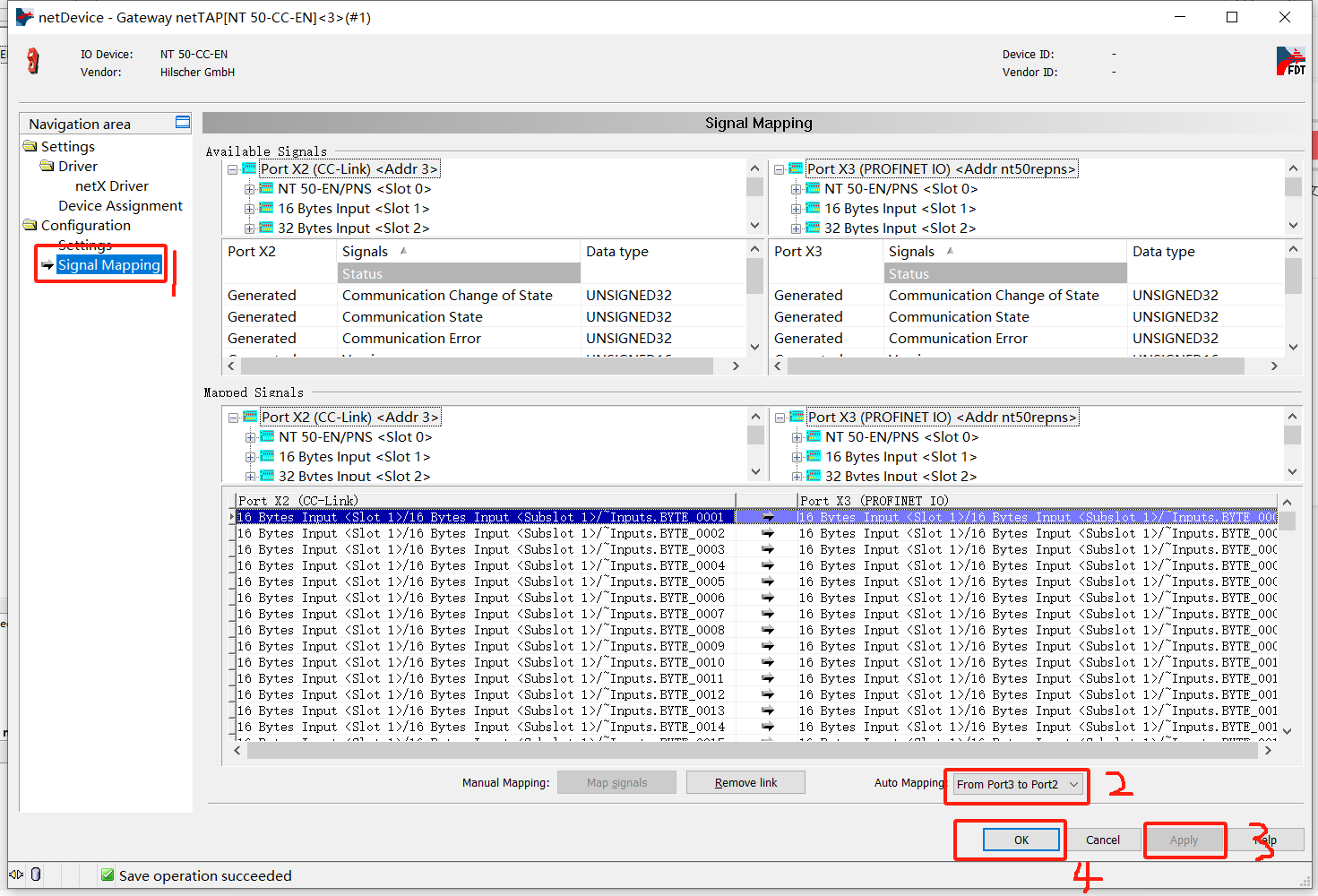
Task: Click the database cylinder icon in status bar
Action: pyautogui.click(x=36, y=874)
